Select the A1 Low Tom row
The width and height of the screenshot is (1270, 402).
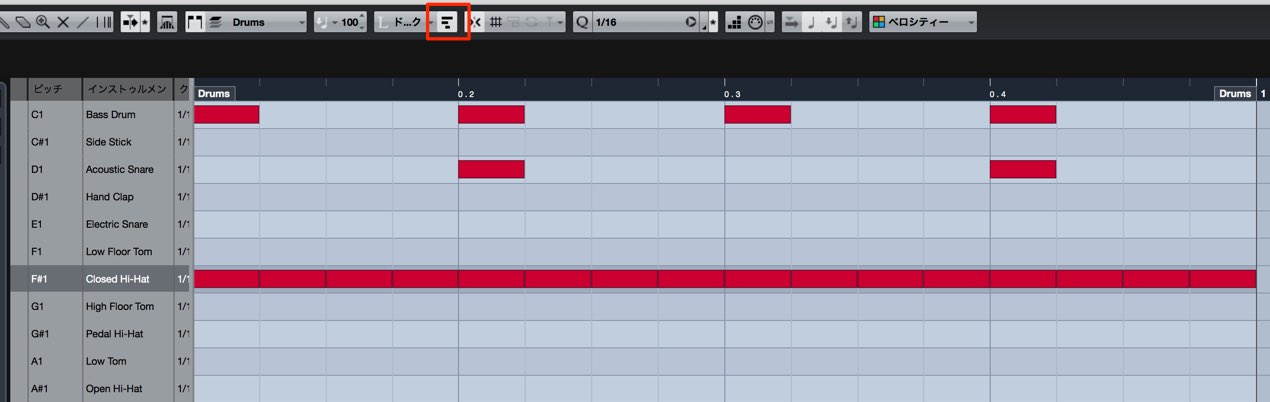(100, 361)
